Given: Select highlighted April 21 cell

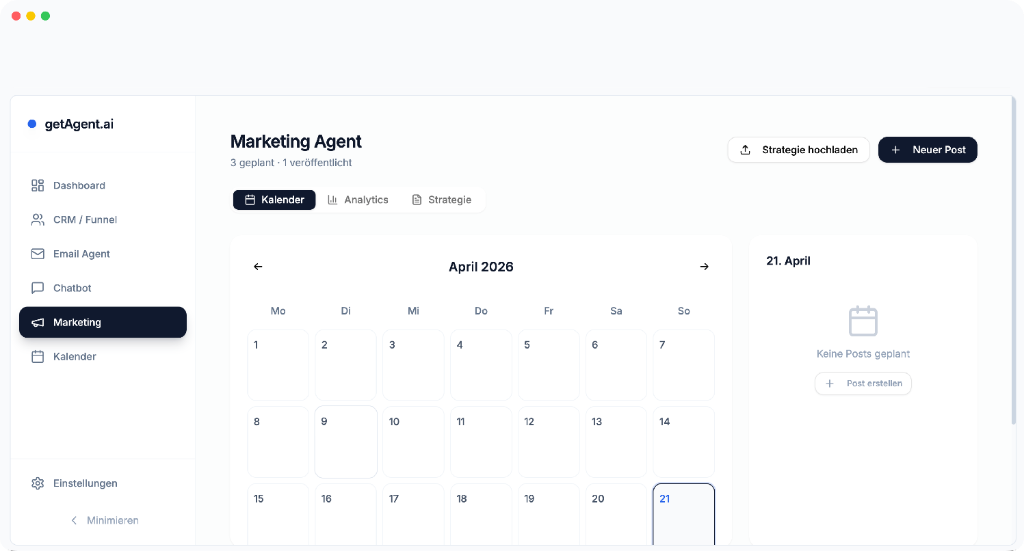Looking at the screenshot, I should (x=684, y=514).
